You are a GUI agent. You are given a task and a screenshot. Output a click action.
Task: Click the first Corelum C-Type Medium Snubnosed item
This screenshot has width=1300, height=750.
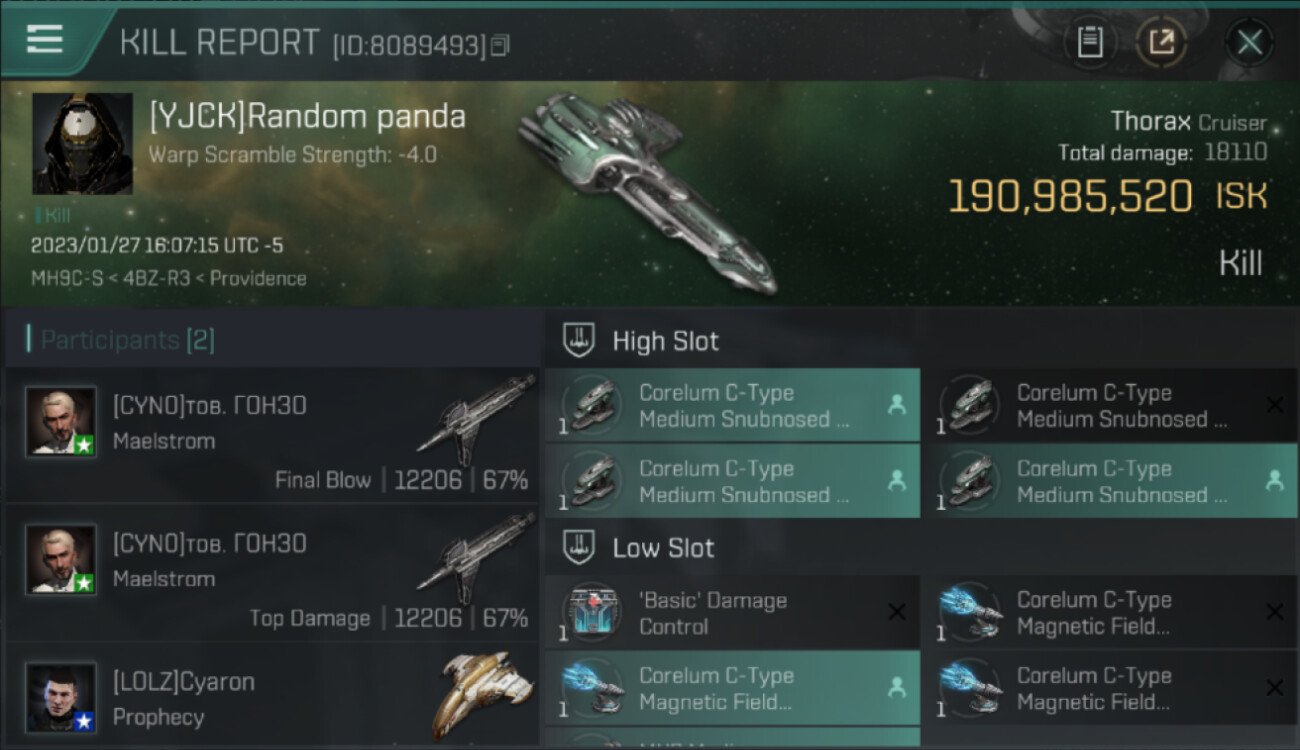coord(732,406)
